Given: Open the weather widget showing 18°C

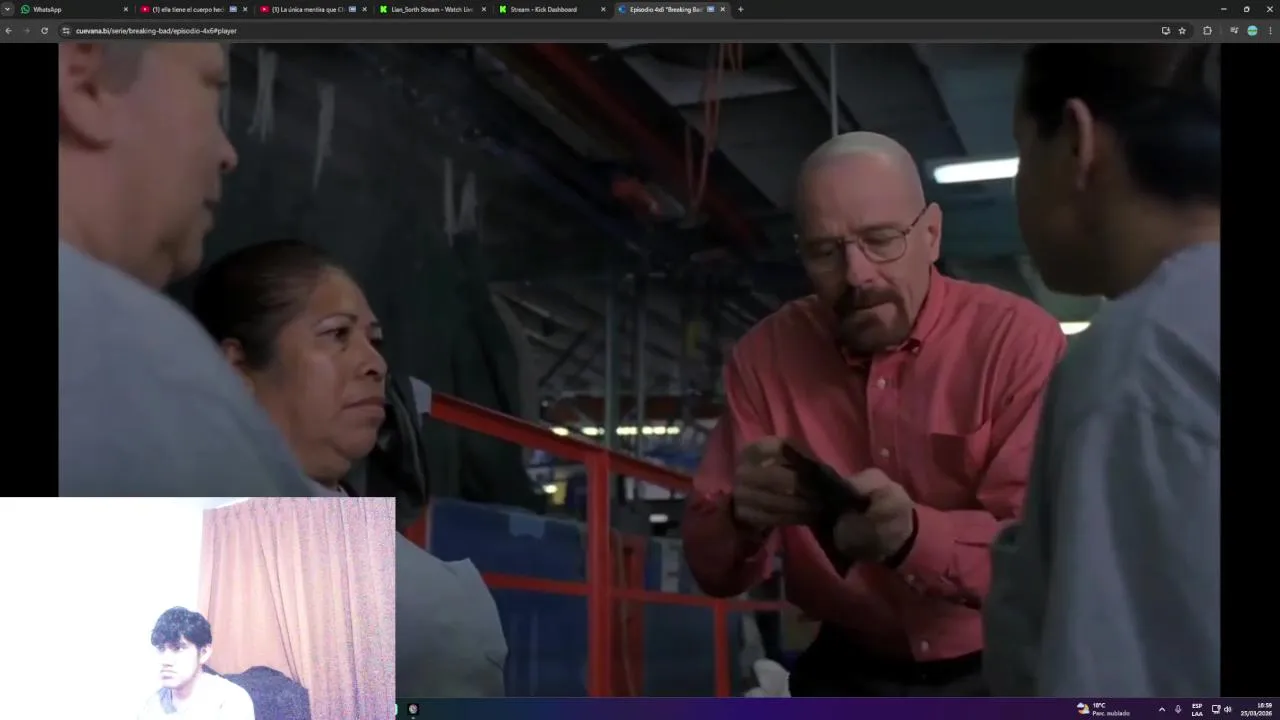Looking at the screenshot, I should pos(1103,709).
